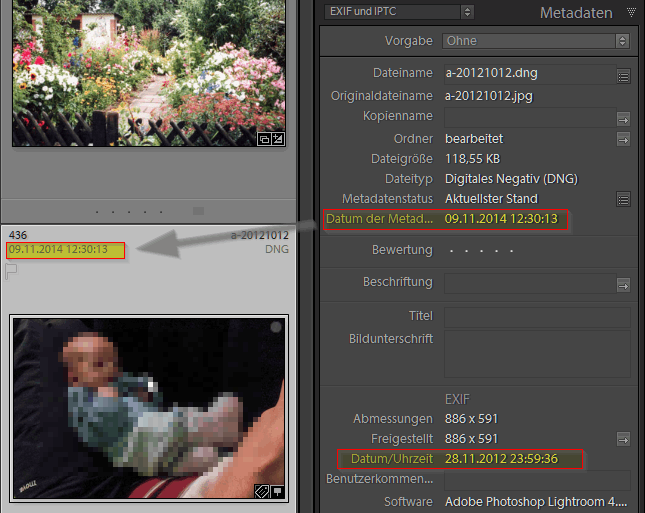Click the Metadaten panel header title

click(x=576, y=13)
